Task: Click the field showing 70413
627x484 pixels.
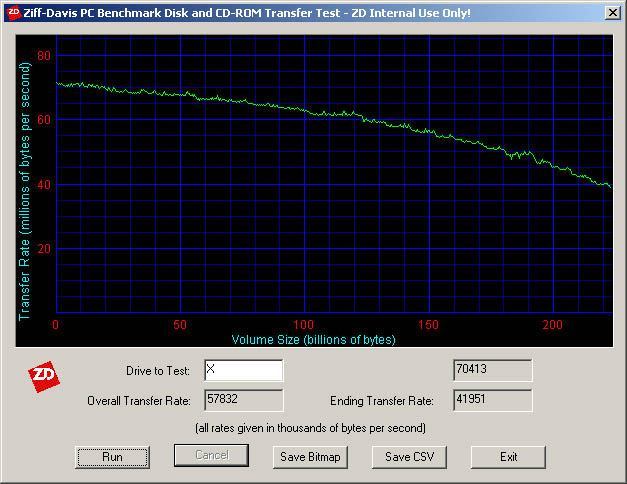Action: point(493,370)
